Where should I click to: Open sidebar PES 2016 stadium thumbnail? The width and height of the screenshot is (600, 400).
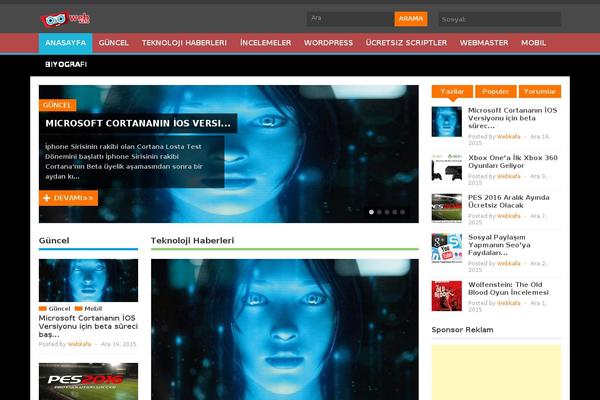447,208
